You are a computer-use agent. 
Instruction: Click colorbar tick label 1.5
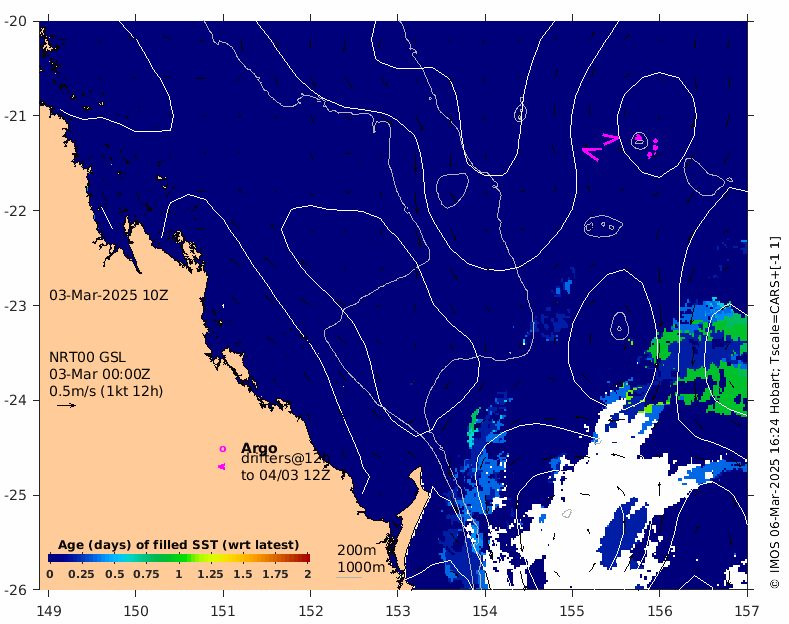pos(243,574)
